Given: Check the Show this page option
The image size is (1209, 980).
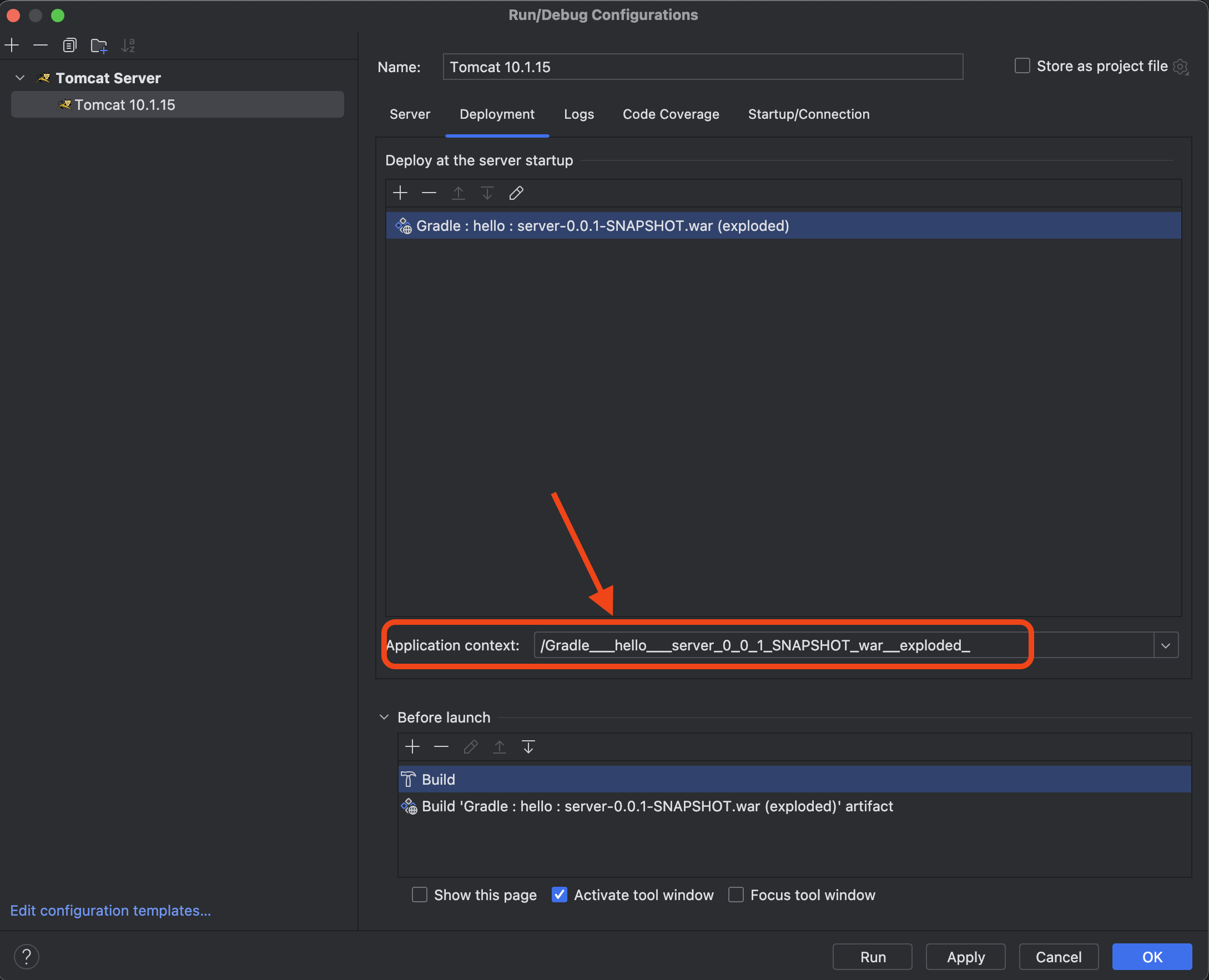Looking at the screenshot, I should pyautogui.click(x=420, y=895).
